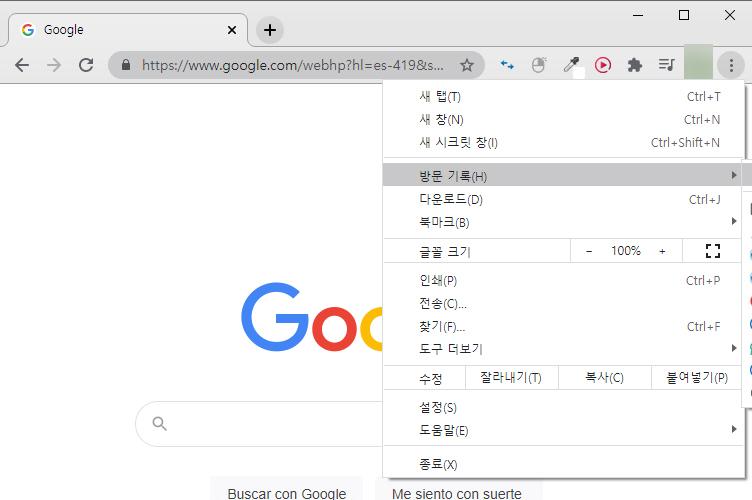Choose 종료(X) to exit Chrome
The width and height of the screenshot is (752, 500).
coord(564,464)
